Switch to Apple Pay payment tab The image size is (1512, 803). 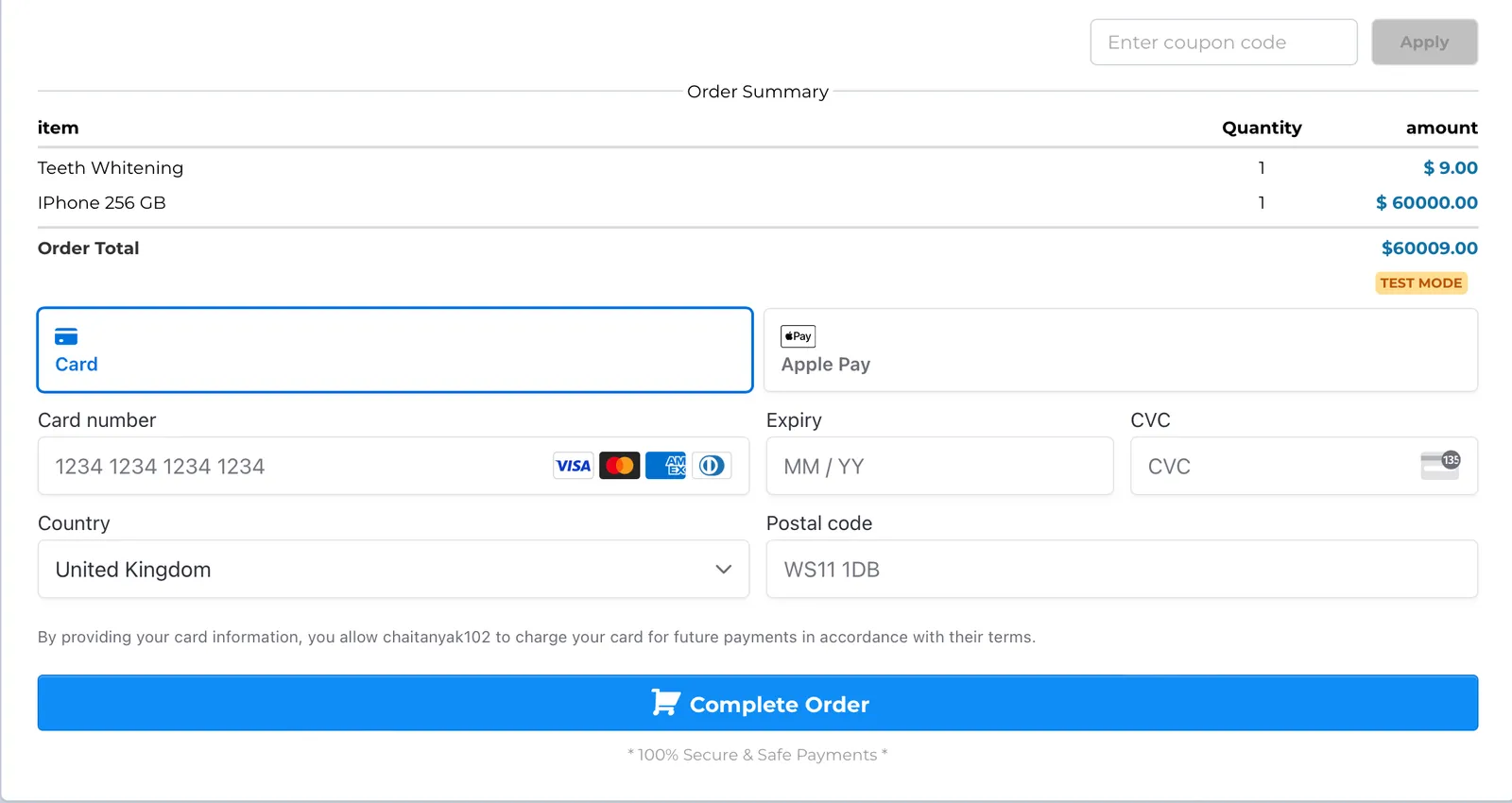[1121, 350]
